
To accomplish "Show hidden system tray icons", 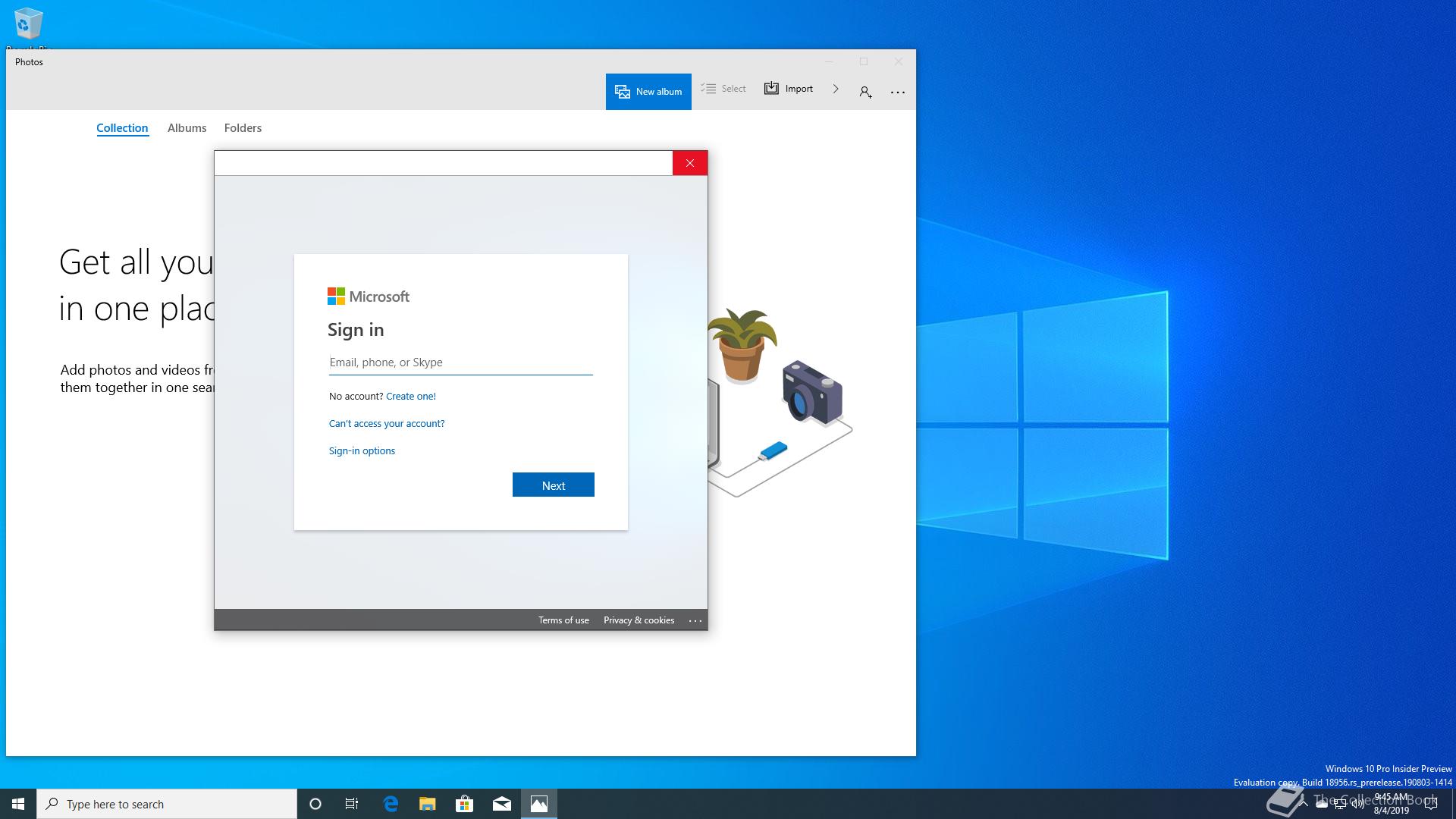I will coord(1303,804).
